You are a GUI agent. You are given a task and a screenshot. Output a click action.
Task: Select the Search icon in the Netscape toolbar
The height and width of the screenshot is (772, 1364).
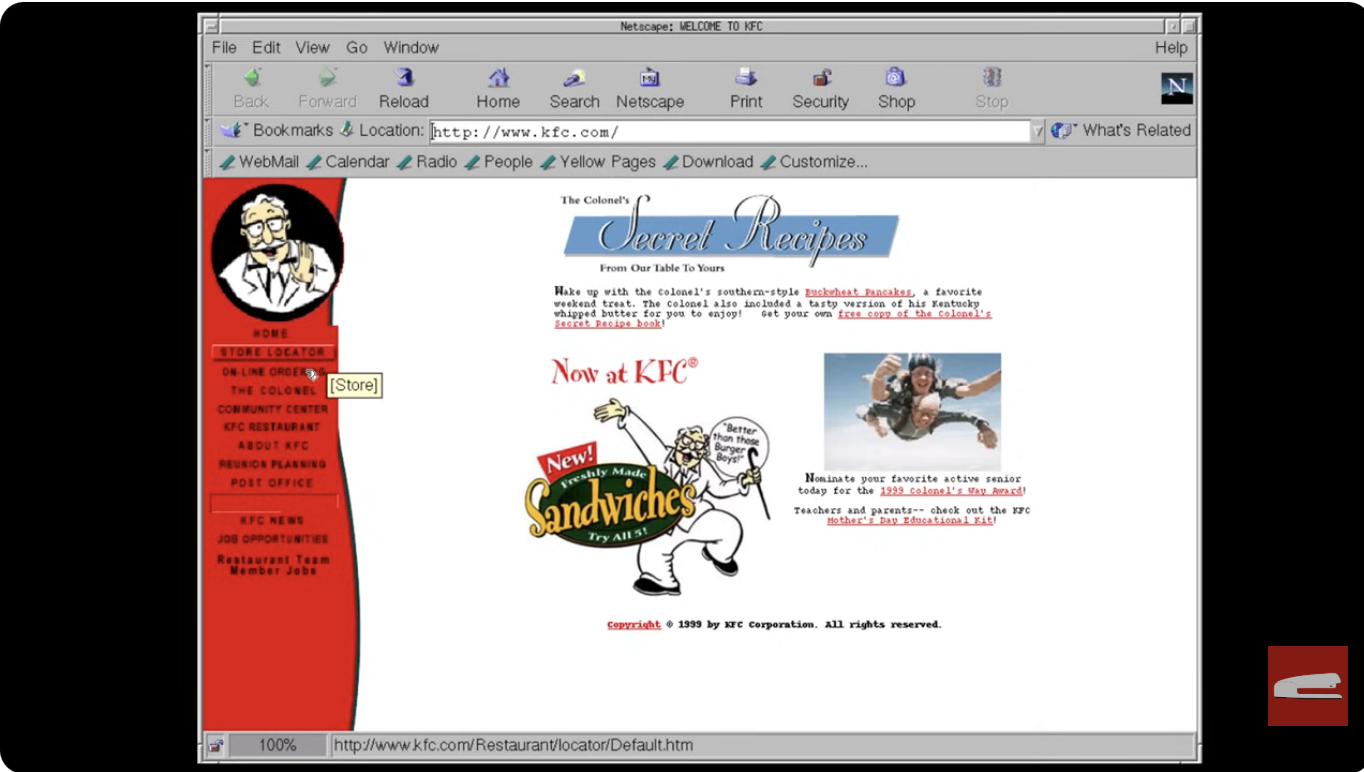point(573,87)
